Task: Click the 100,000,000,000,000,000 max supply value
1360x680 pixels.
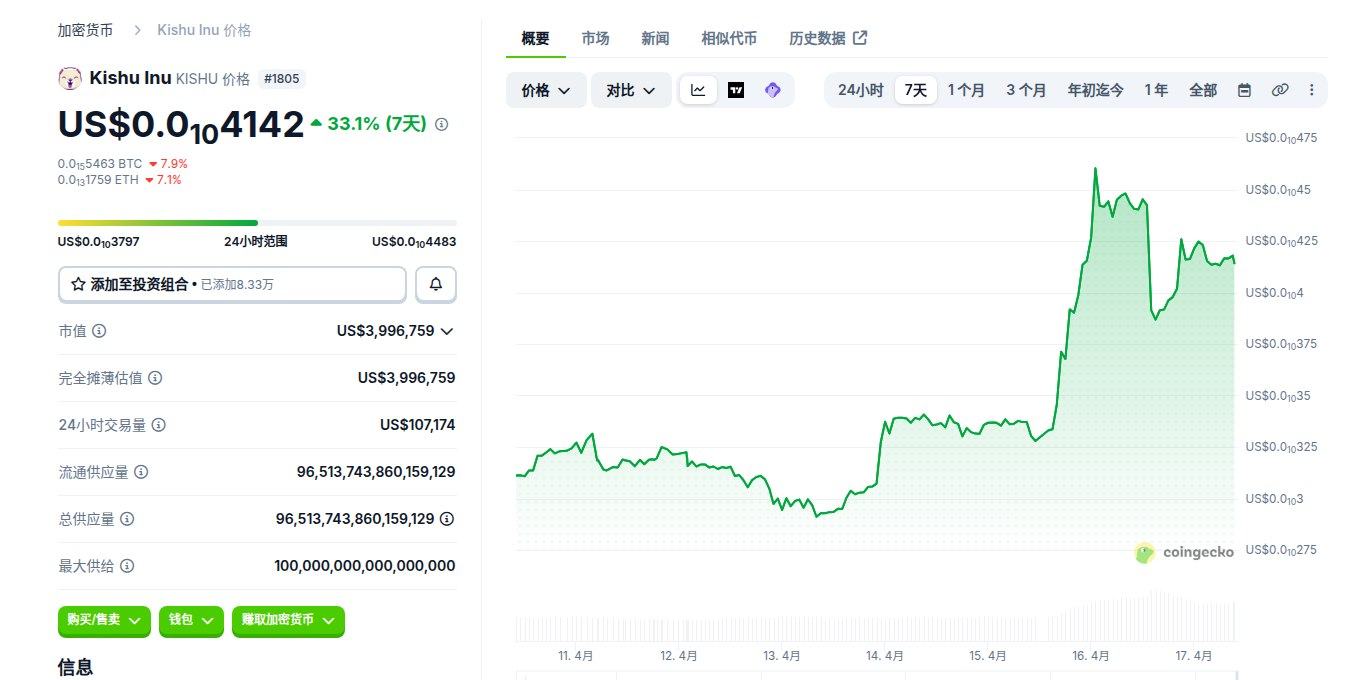Action: 365,566
